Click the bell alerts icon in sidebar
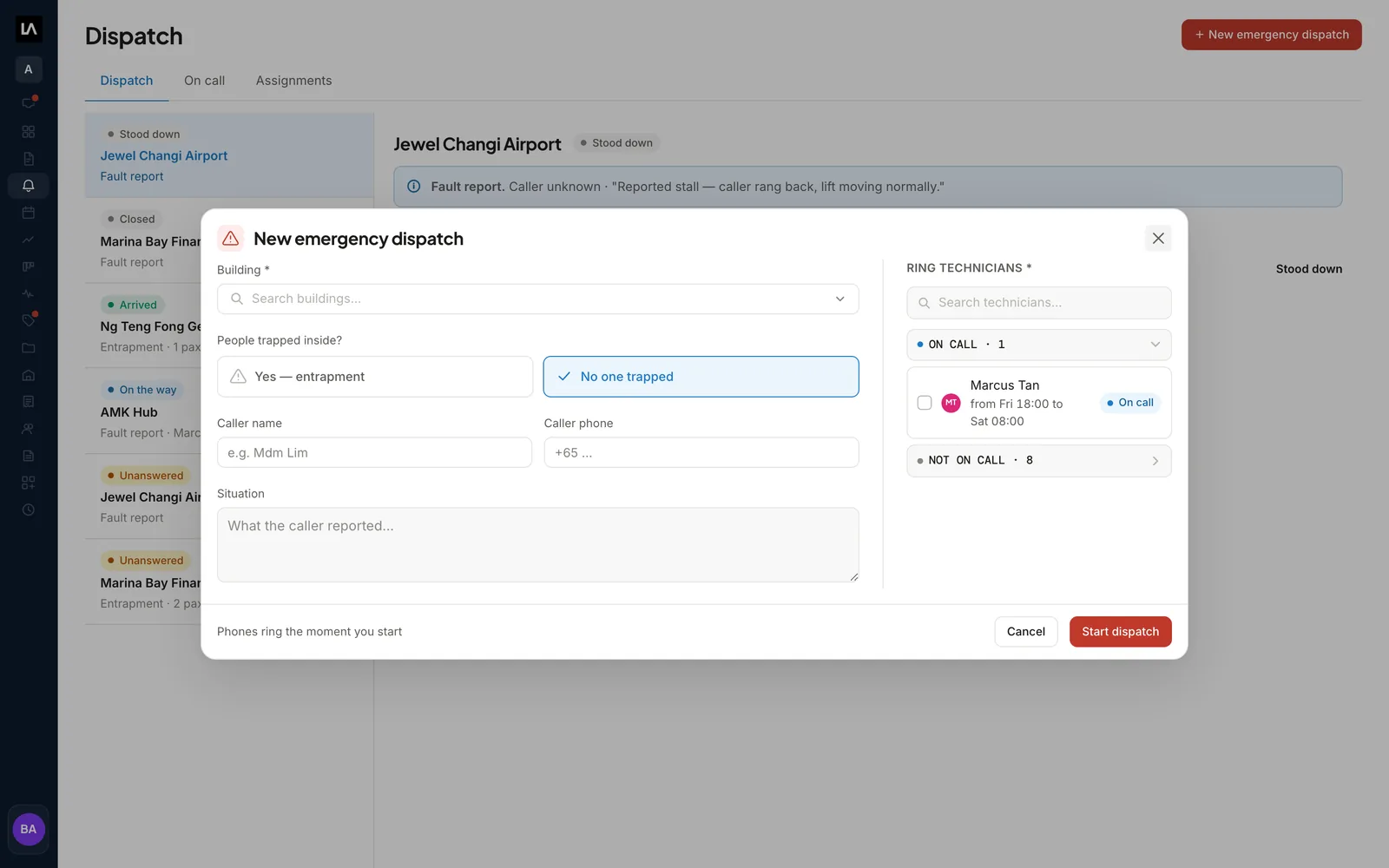Viewport: 1389px width, 868px height. [x=29, y=186]
